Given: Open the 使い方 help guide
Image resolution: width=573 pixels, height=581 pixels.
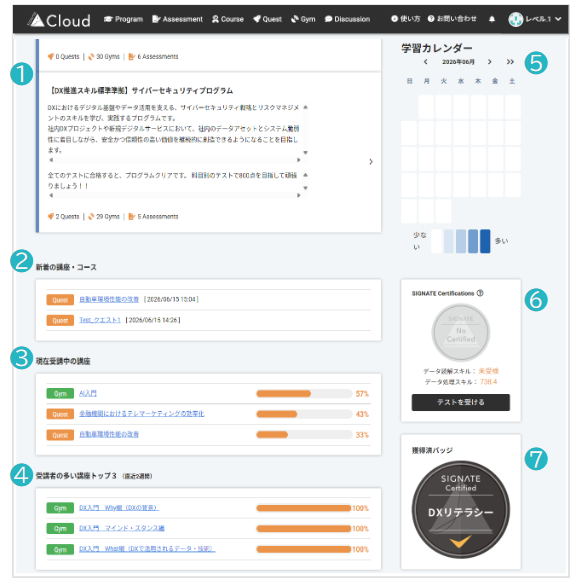Looking at the screenshot, I should pyautogui.click(x=405, y=19).
